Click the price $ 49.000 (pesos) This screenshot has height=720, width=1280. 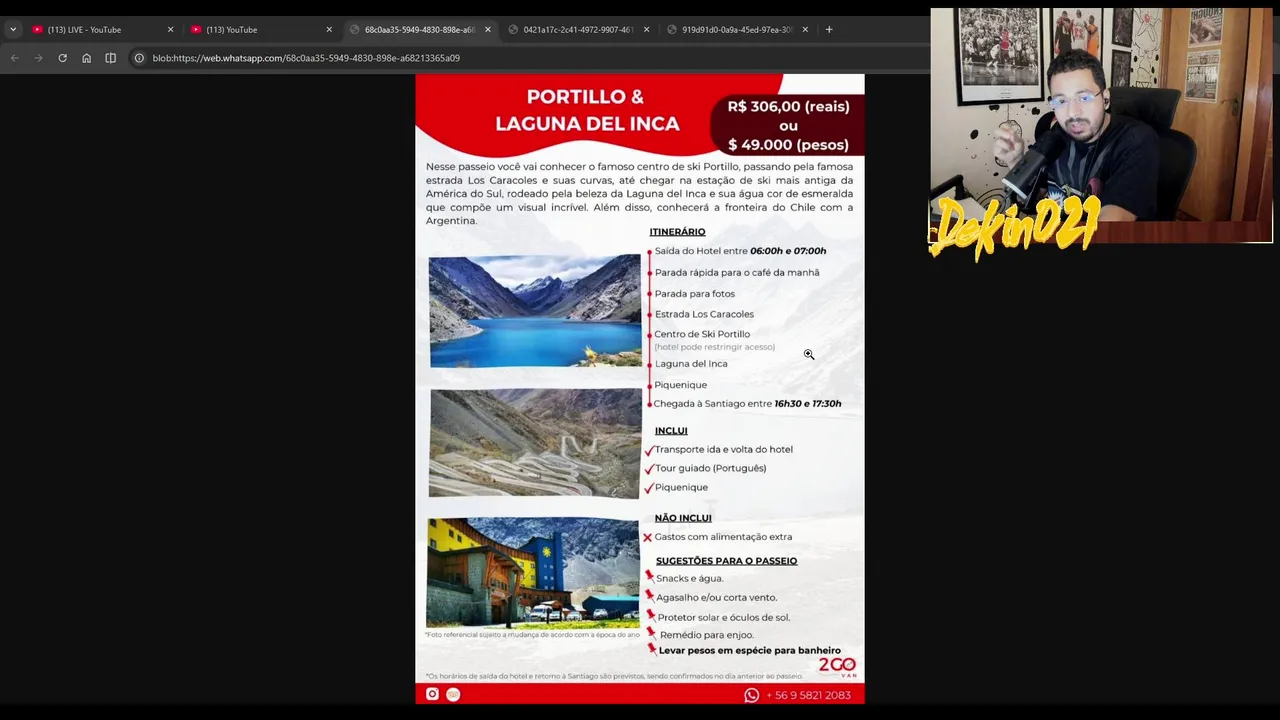788,145
